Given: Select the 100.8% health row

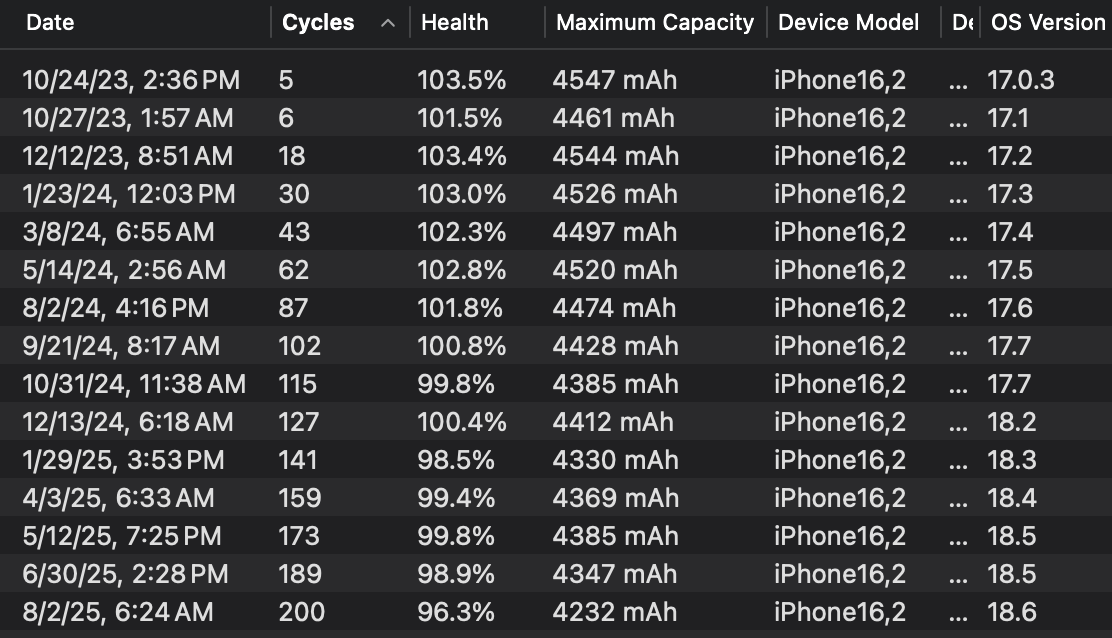Looking at the screenshot, I should click(462, 346).
